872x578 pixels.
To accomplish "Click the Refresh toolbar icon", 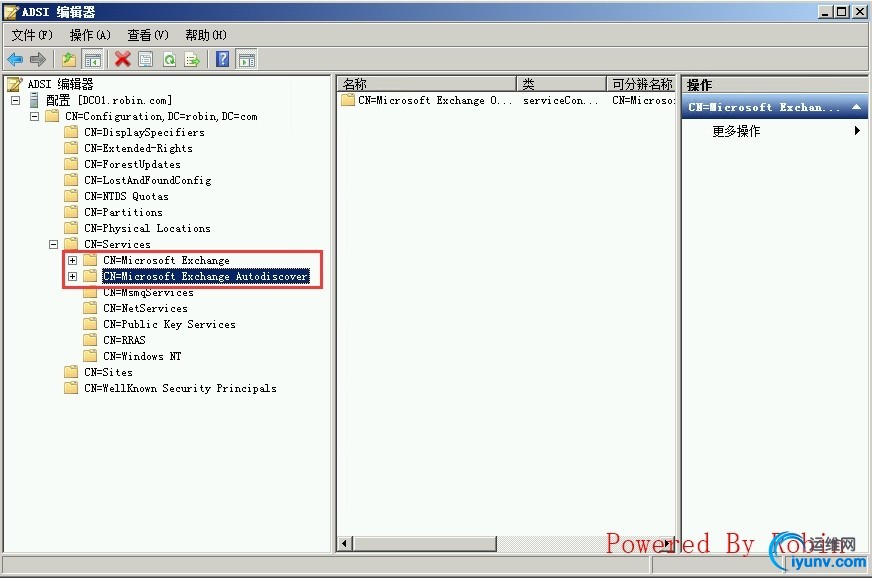I will click(x=169, y=59).
